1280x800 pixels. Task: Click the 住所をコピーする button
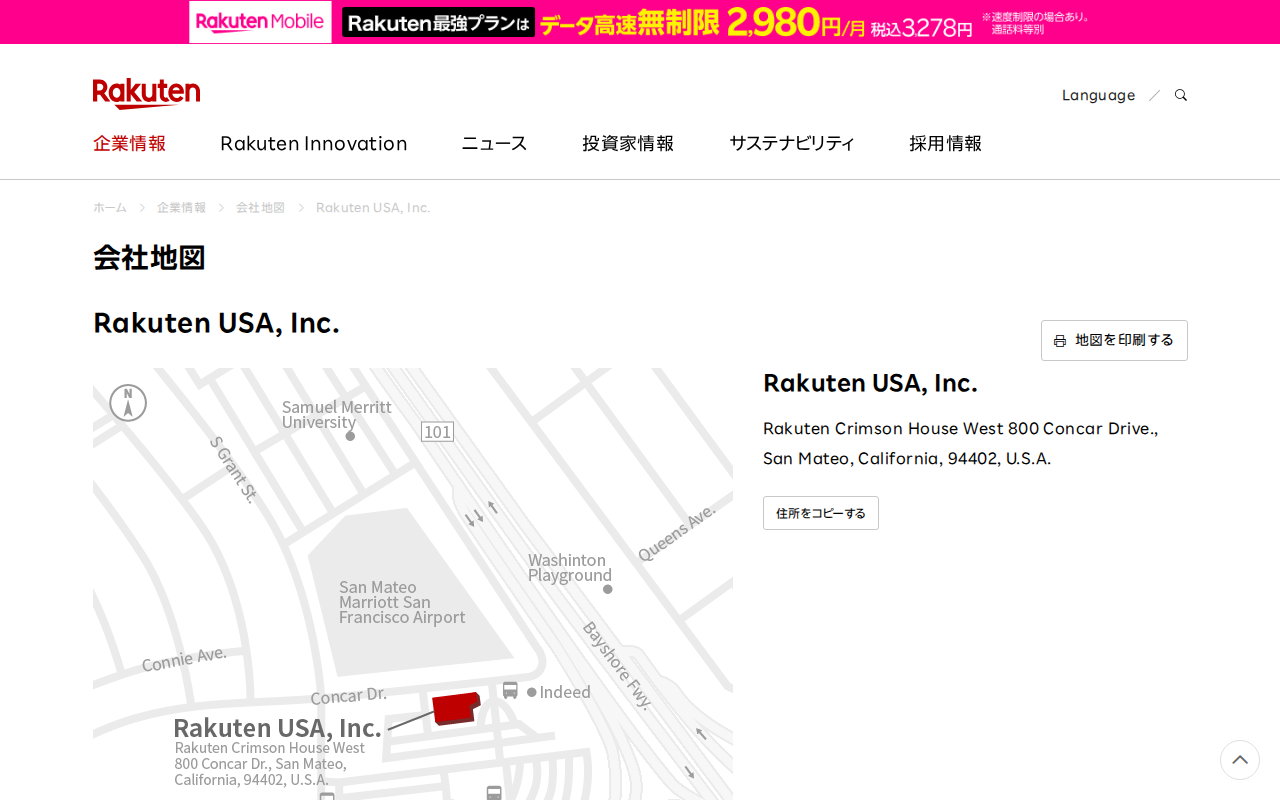(821, 513)
